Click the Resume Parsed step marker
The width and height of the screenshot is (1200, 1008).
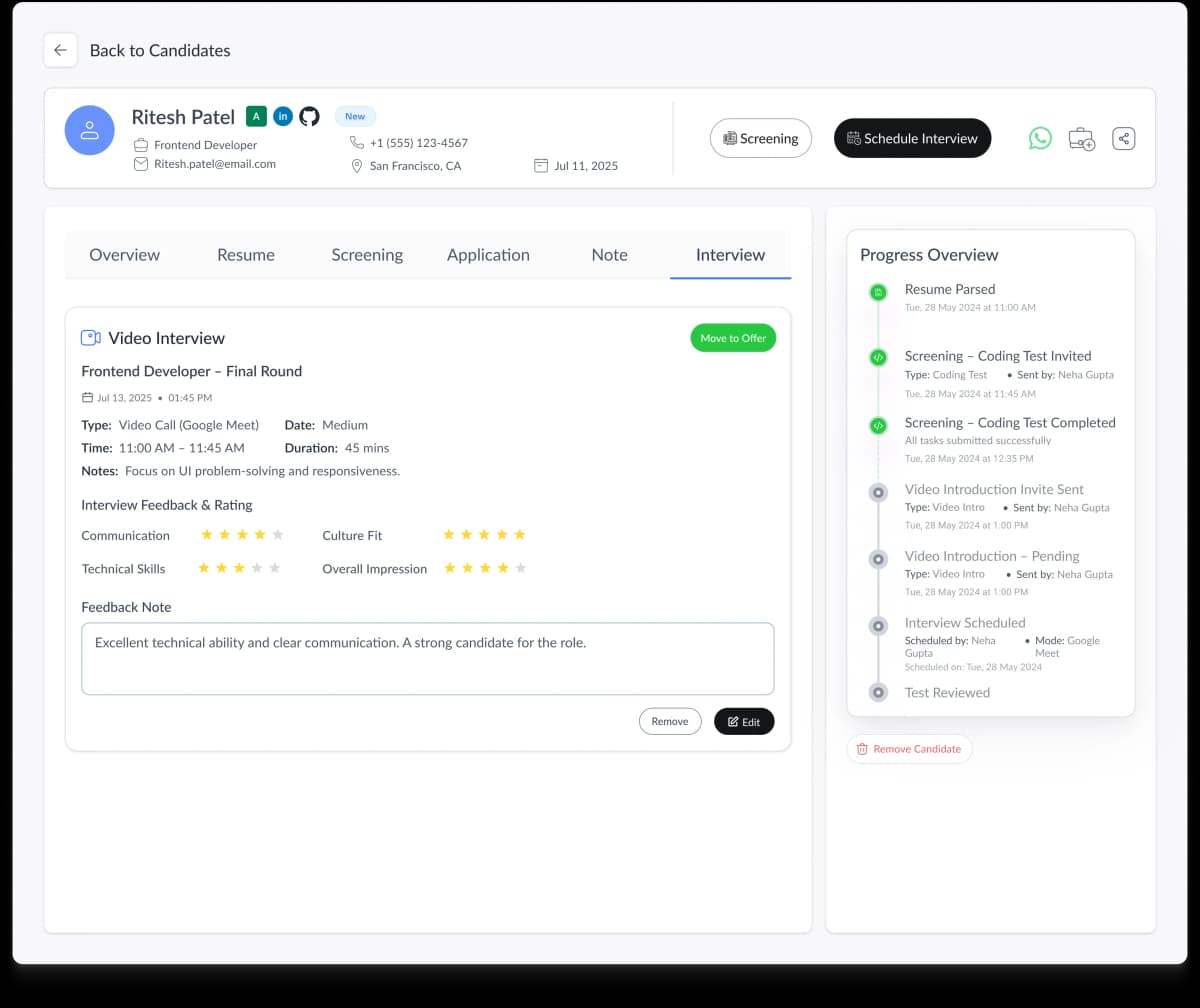(x=878, y=292)
